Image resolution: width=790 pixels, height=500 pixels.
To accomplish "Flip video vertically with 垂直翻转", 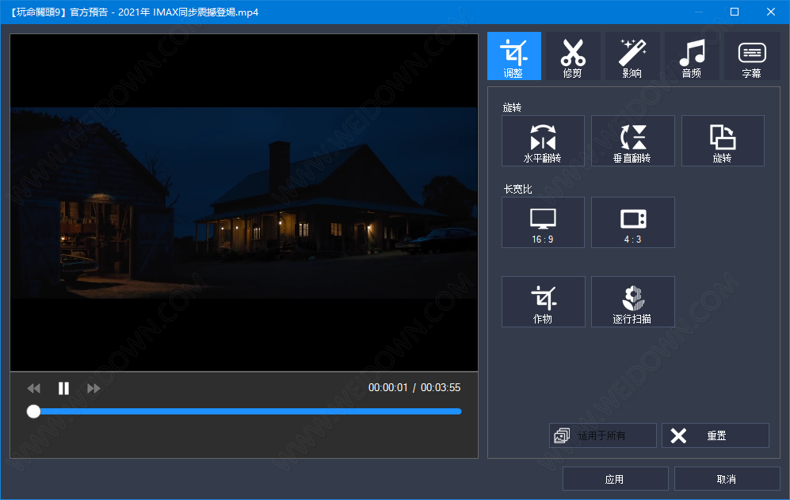I will [x=633, y=141].
